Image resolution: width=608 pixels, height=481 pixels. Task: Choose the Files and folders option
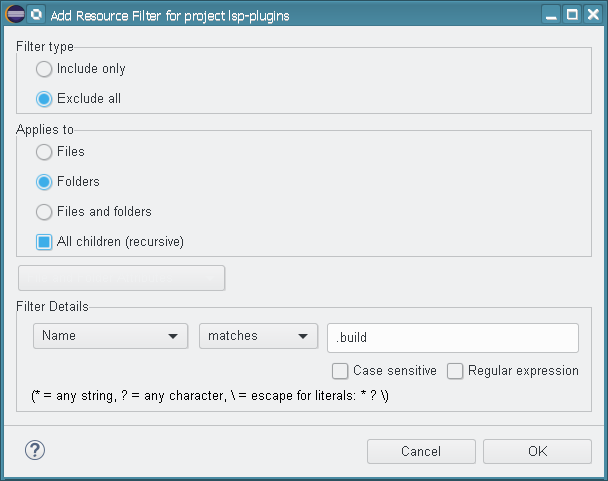click(44, 212)
